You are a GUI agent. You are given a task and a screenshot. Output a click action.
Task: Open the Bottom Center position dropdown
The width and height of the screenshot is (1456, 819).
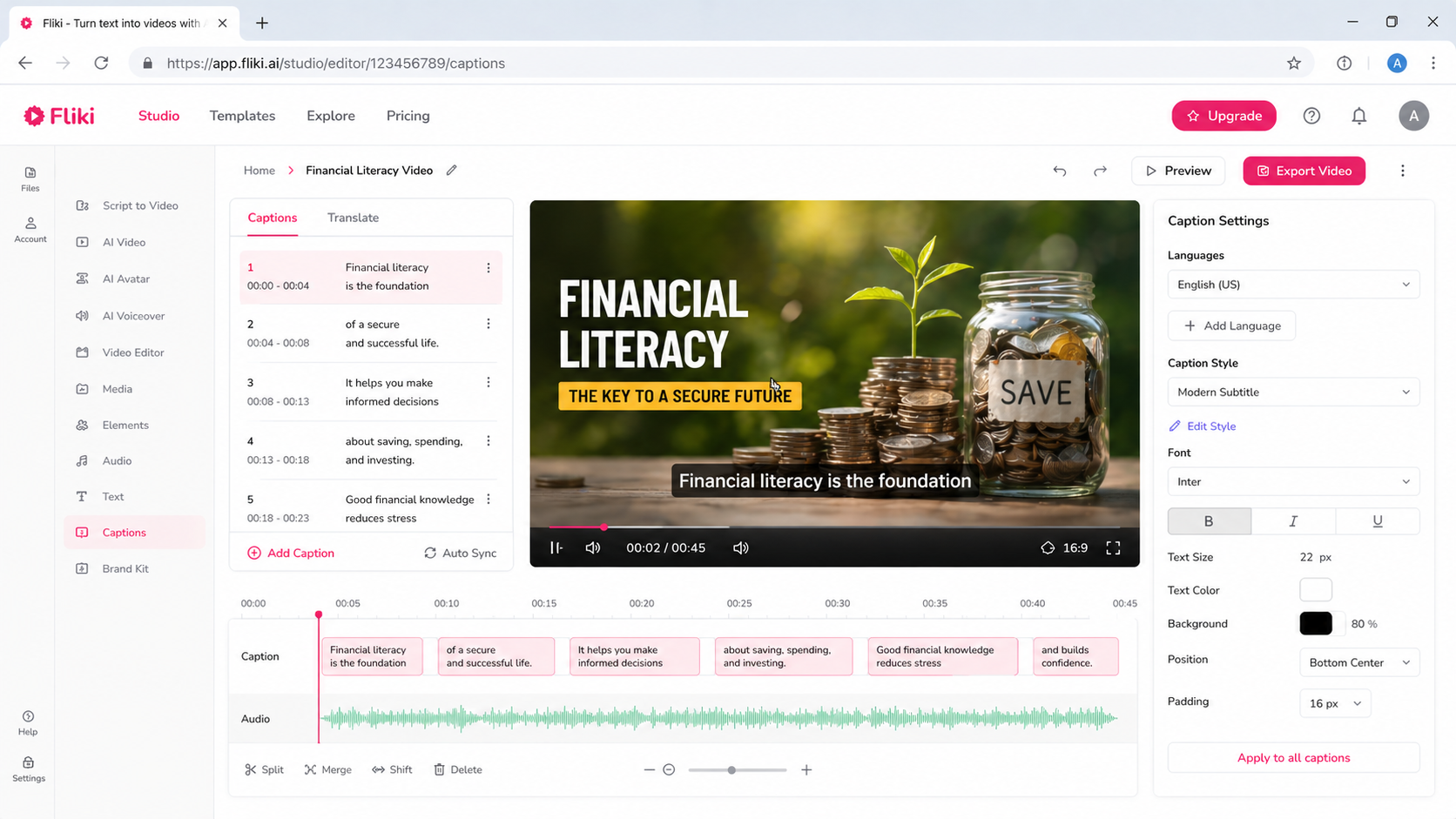[x=1359, y=662]
